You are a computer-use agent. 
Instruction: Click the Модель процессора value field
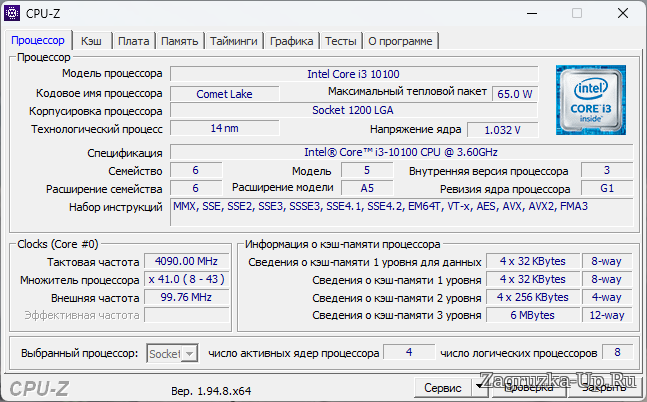tap(354, 74)
